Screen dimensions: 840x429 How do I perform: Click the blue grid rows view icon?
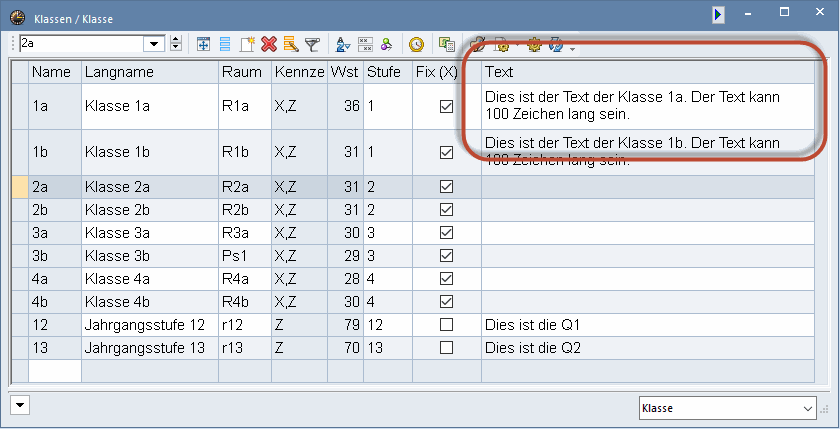pyautogui.click(x=225, y=44)
